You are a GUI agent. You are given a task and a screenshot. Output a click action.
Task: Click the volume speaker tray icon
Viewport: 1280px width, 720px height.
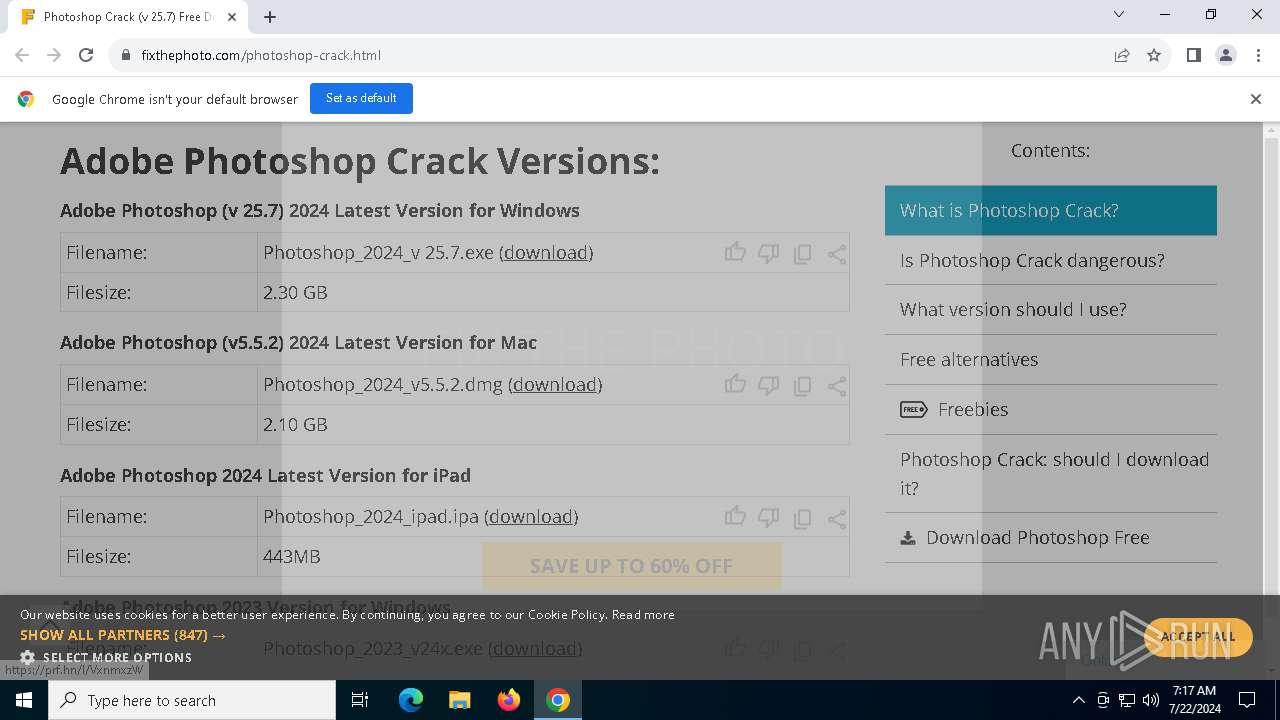pos(1151,700)
